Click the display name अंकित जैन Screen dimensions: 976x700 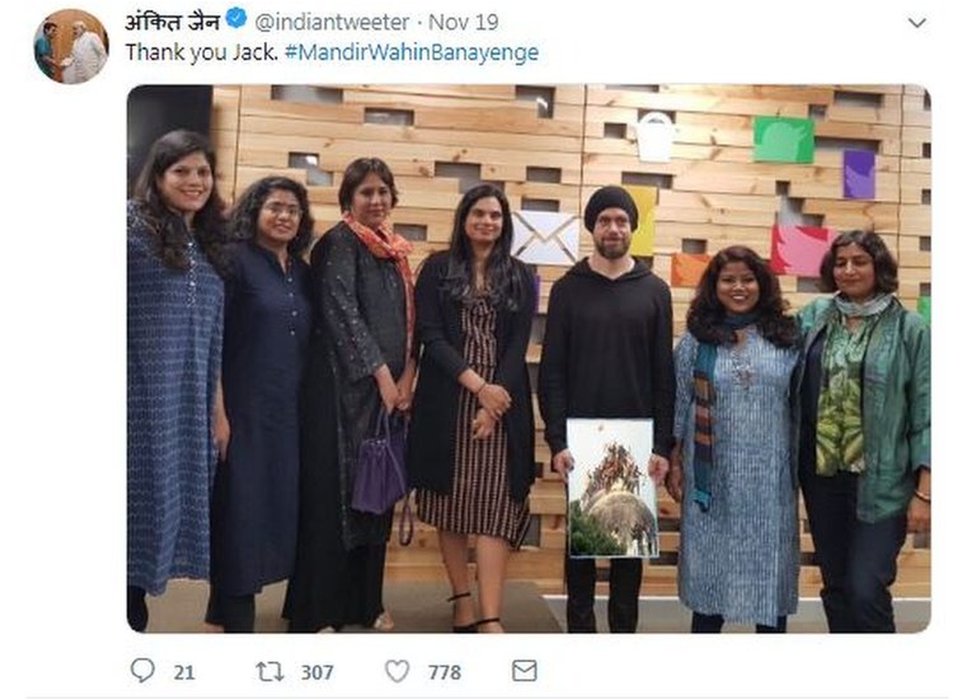coord(170,20)
